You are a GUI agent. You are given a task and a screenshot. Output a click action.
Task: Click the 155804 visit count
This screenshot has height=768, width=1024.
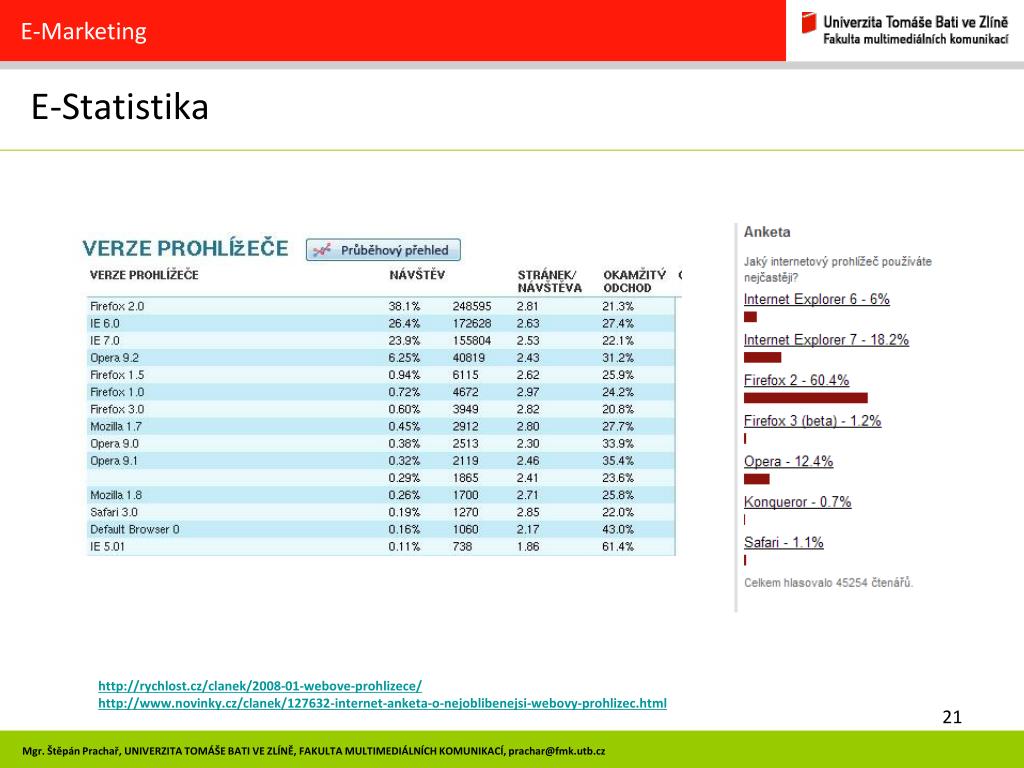472,340
